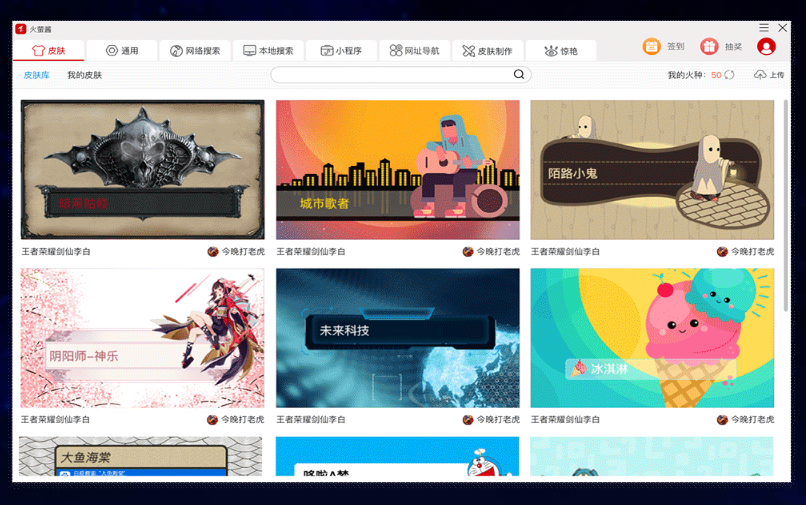This screenshot has height=505, width=806.
Task: Click author avatar under 陌路小鬼 skin
Action: 722,251
